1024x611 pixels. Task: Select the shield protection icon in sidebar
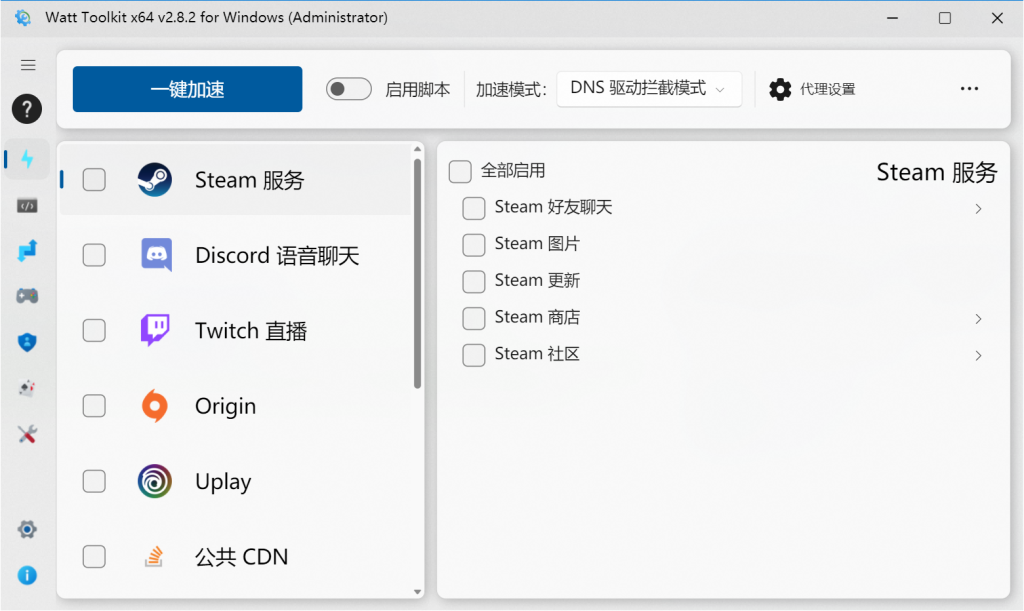[x=27, y=341]
